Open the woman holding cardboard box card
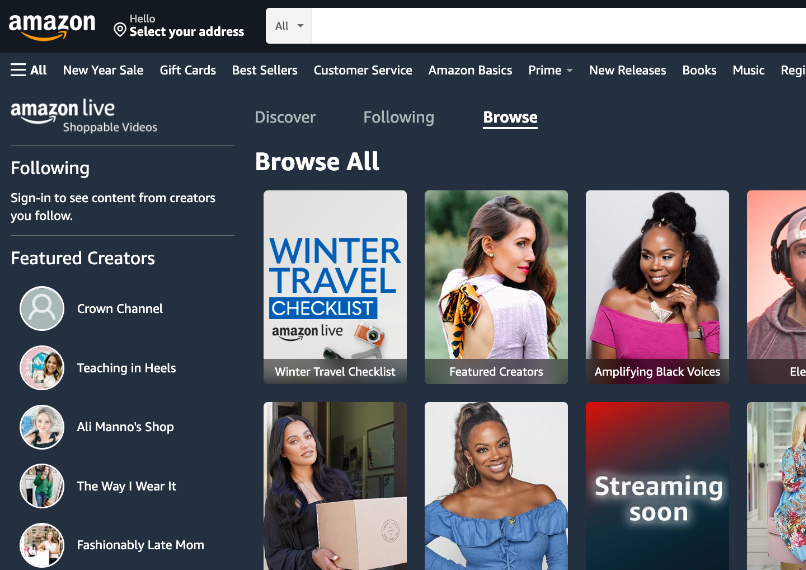Image resolution: width=806 pixels, height=570 pixels. (335, 486)
